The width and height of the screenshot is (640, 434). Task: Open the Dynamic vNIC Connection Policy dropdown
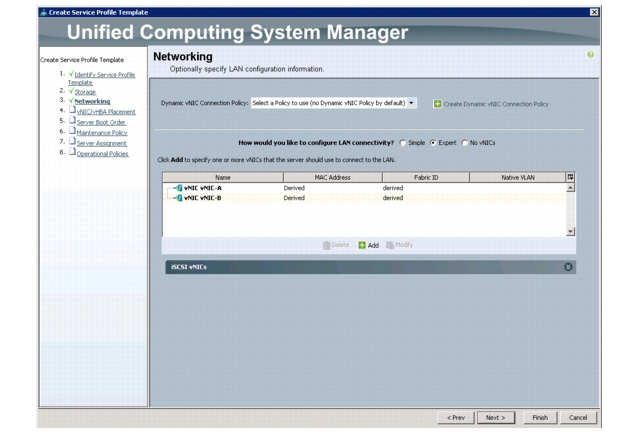pos(411,103)
